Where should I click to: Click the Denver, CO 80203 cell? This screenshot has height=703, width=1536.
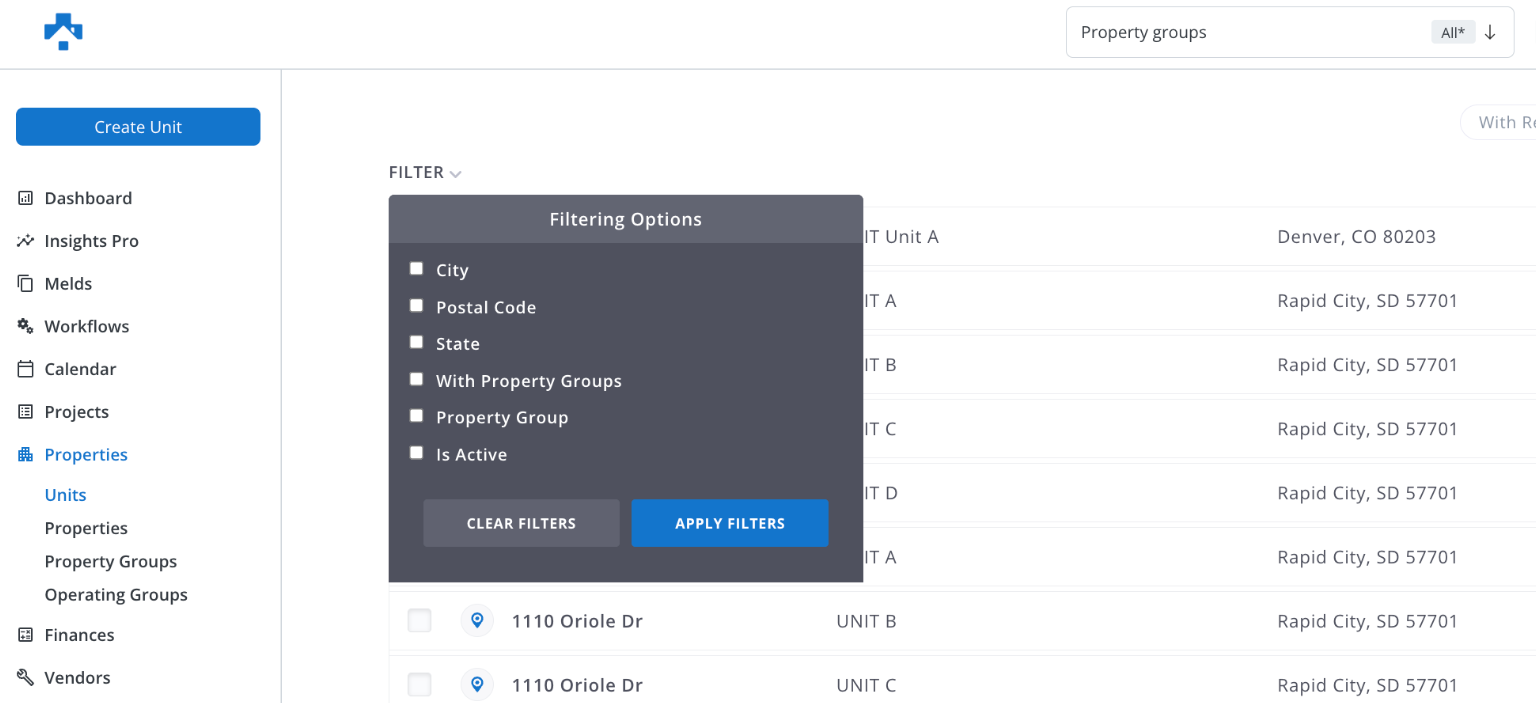(1356, 237)
